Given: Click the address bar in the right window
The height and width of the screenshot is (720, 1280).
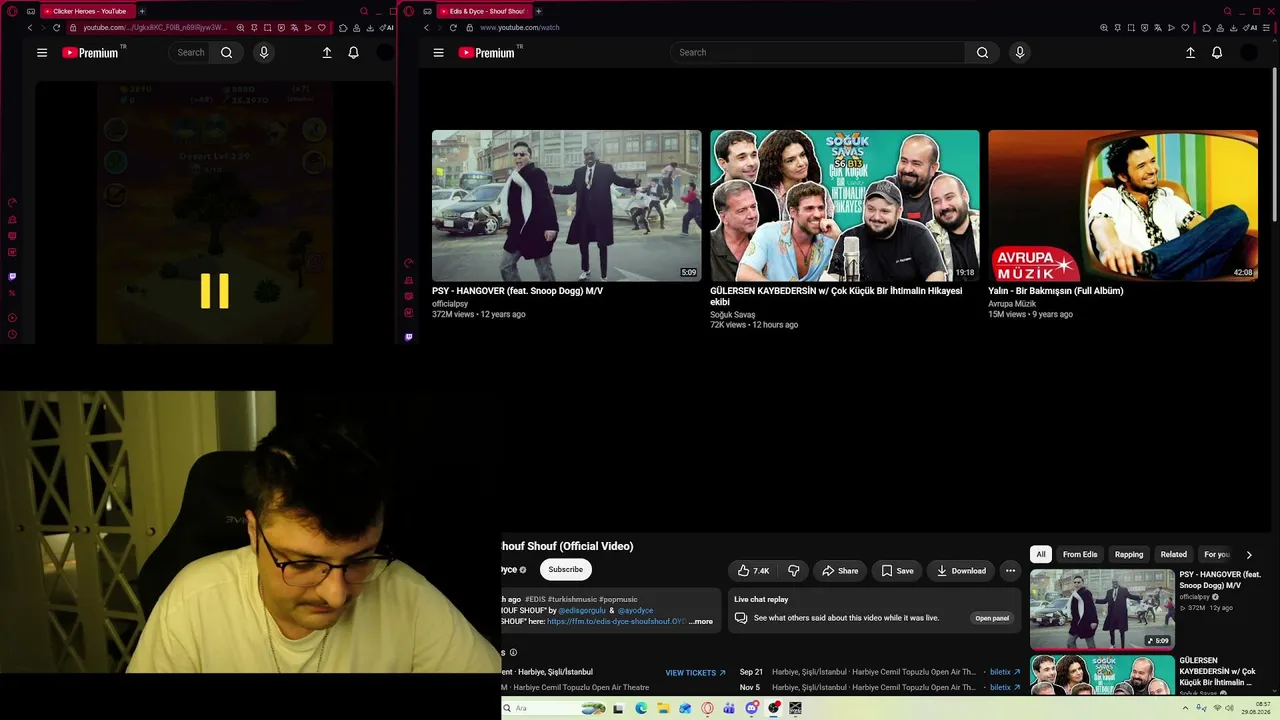Looking at the screenshot, I should (x=780, y=28).
